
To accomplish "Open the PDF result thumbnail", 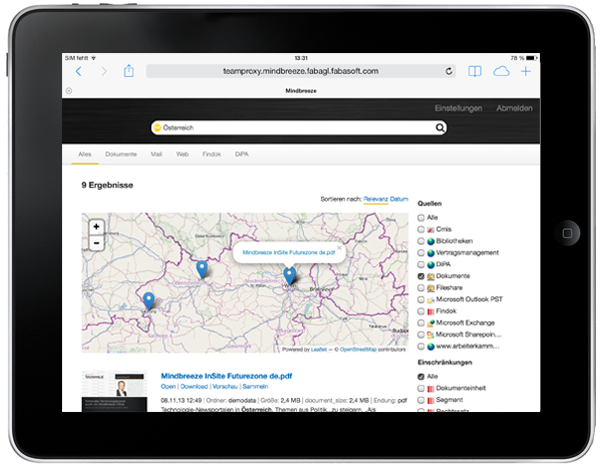I will pyautogui.click(x=114, y=391).
